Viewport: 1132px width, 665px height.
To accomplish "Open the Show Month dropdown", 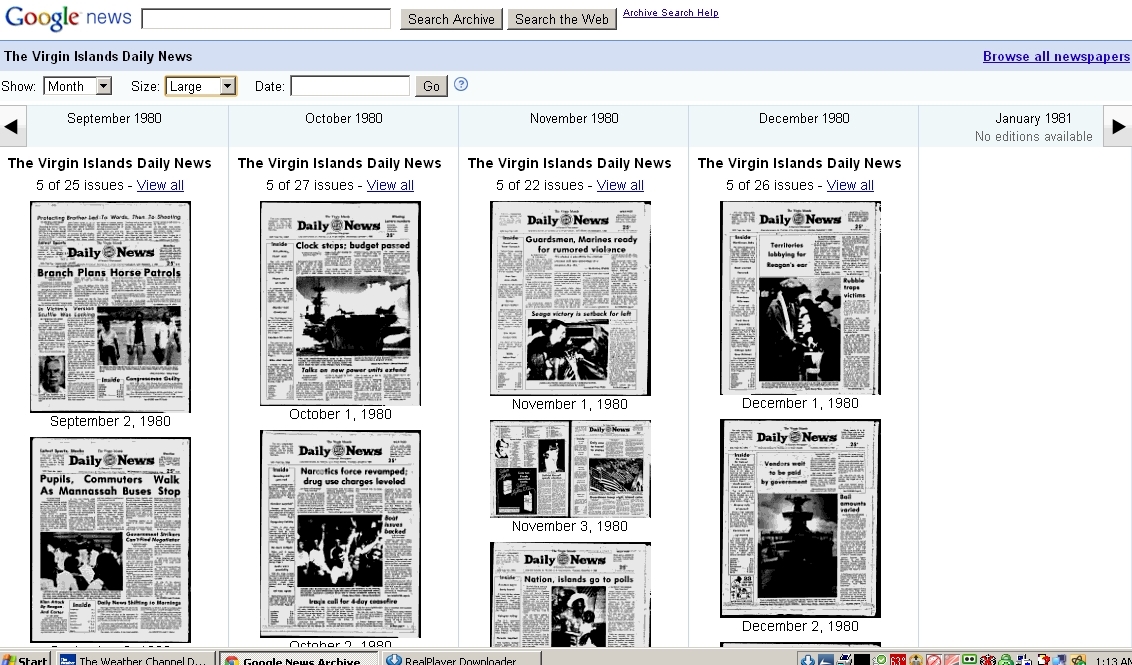I will tap(77, 86).
